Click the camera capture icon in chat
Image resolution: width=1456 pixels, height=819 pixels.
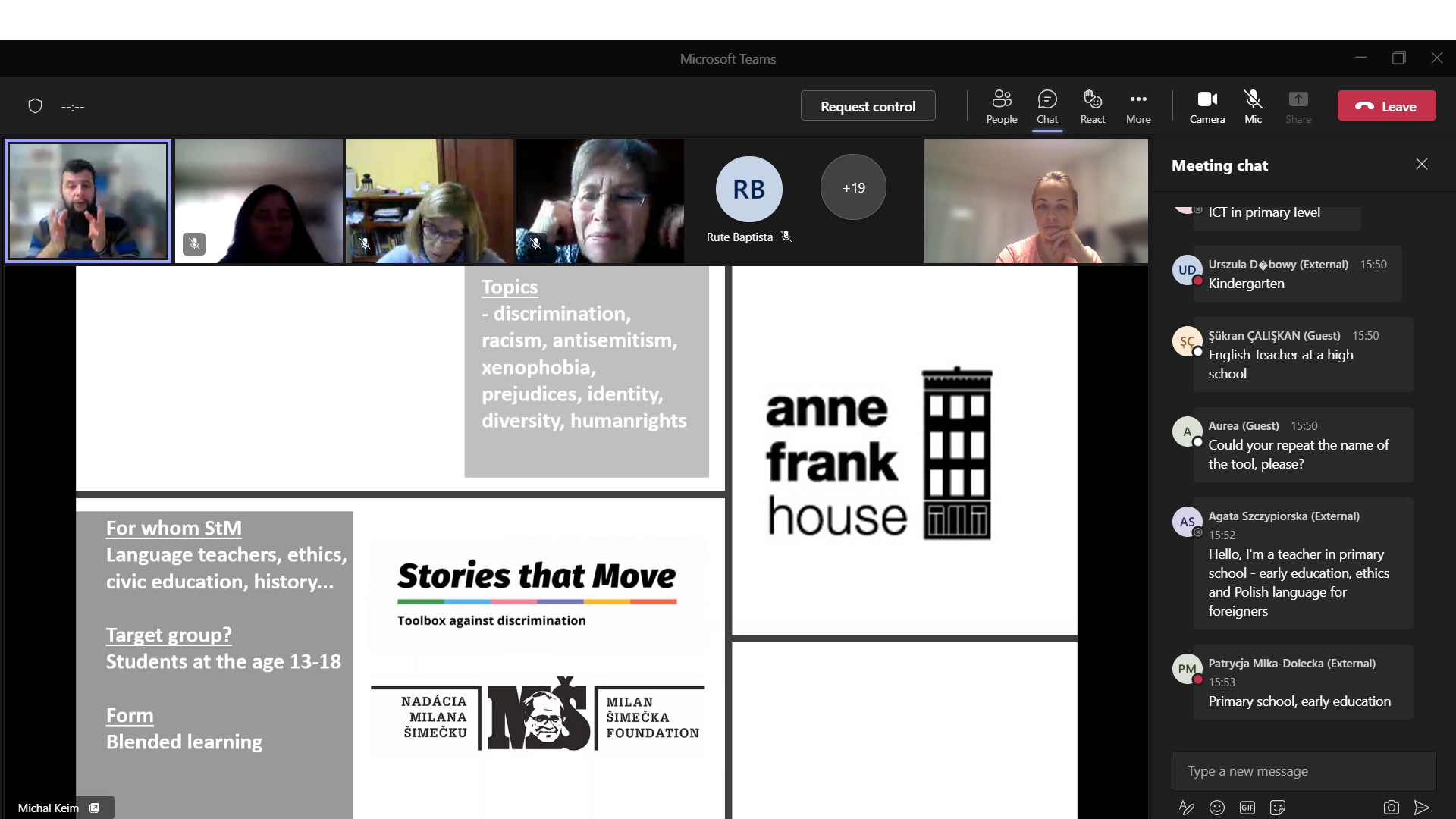pyautogui.click(x=1391, y=808)
